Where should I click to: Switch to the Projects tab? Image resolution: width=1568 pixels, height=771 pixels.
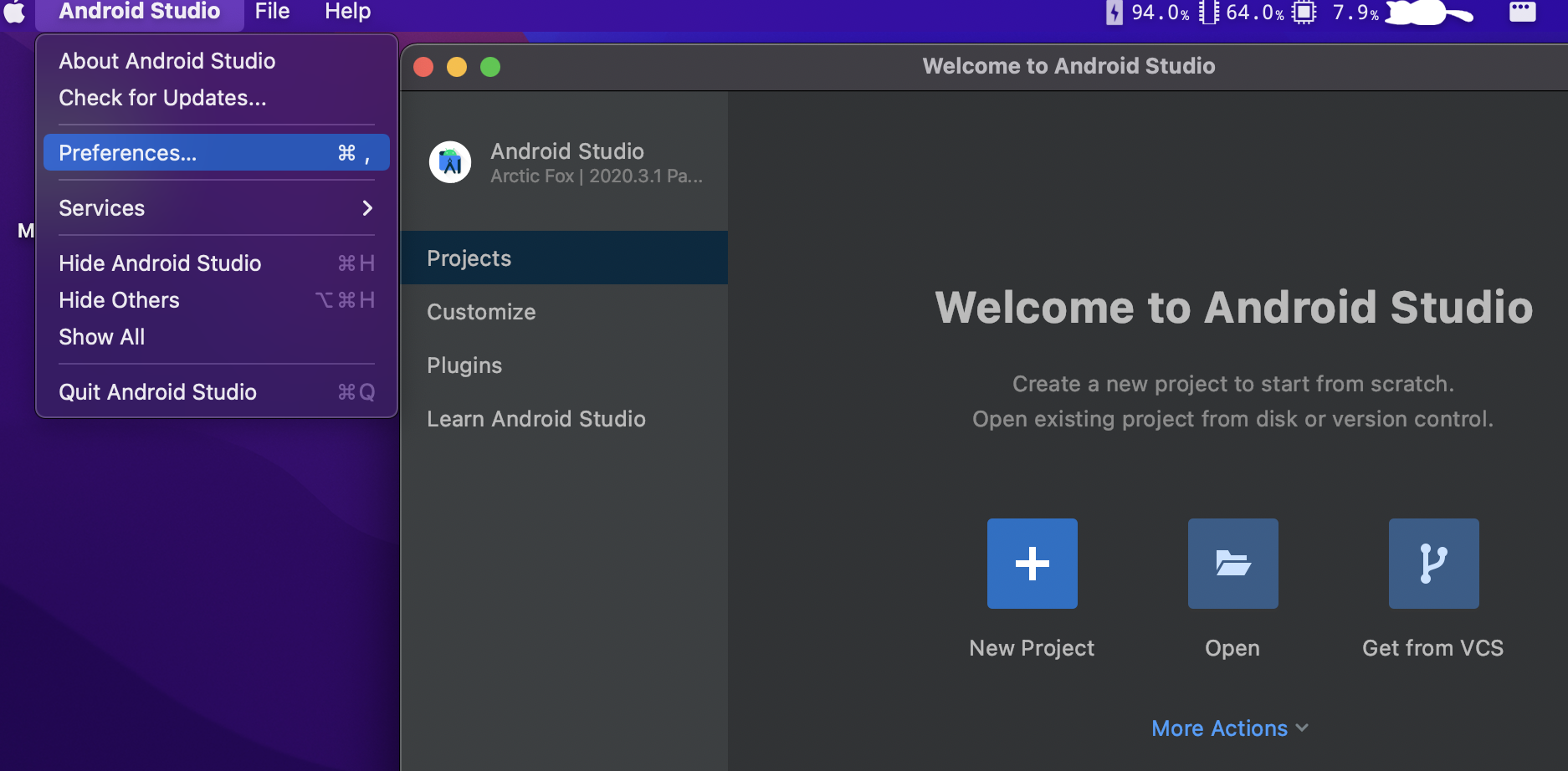564,258
